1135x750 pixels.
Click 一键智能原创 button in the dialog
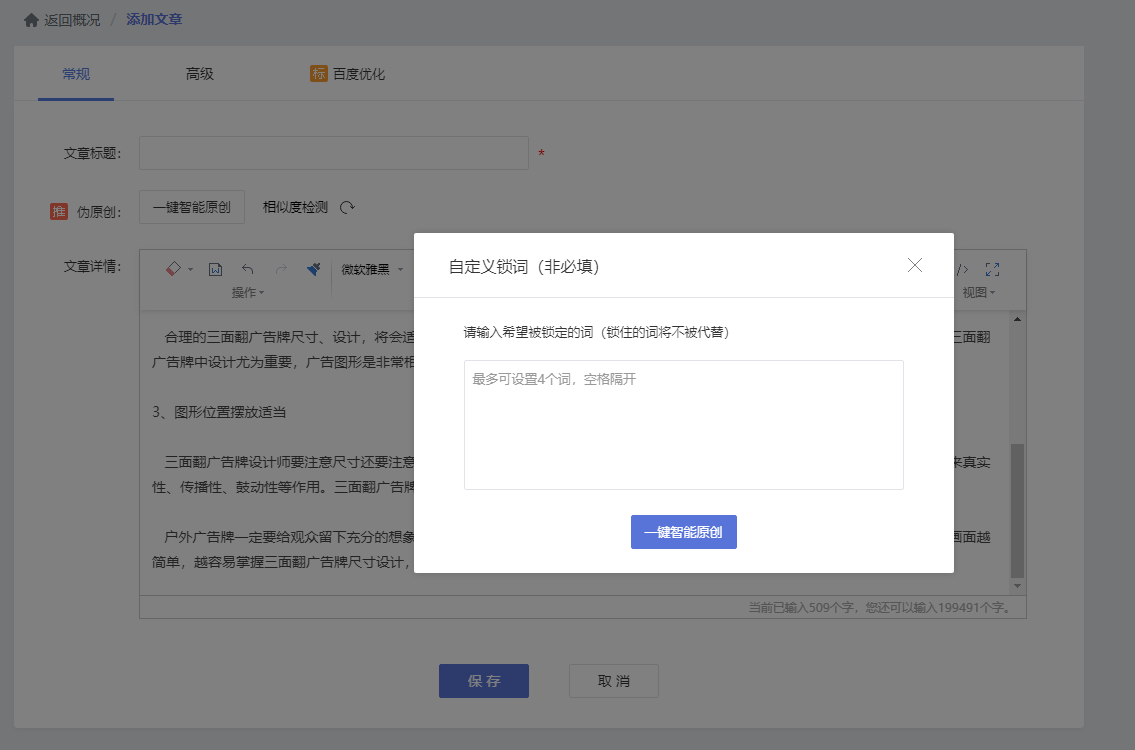coord(683,532)
